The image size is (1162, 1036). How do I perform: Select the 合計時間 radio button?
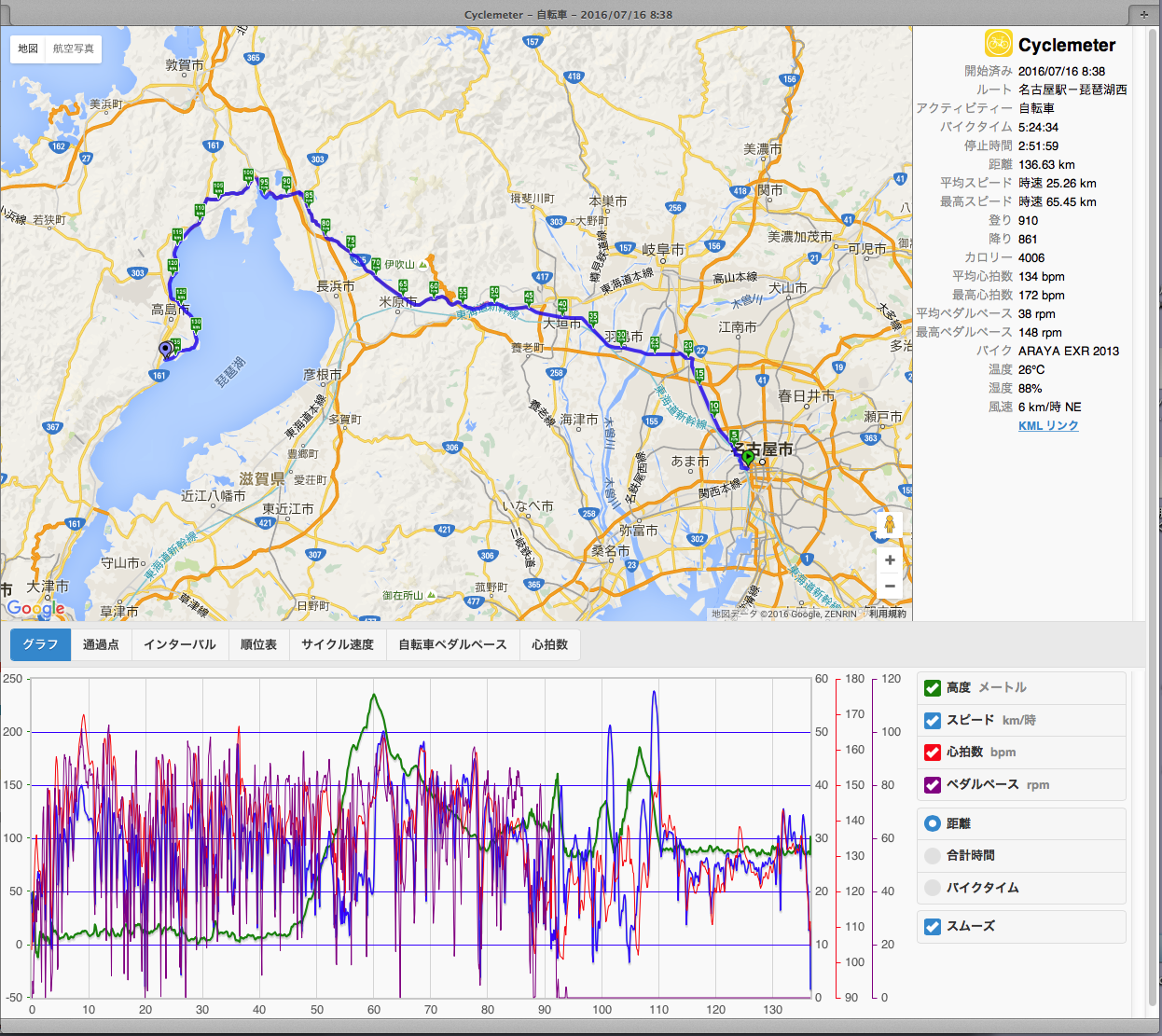pos(933,856)
